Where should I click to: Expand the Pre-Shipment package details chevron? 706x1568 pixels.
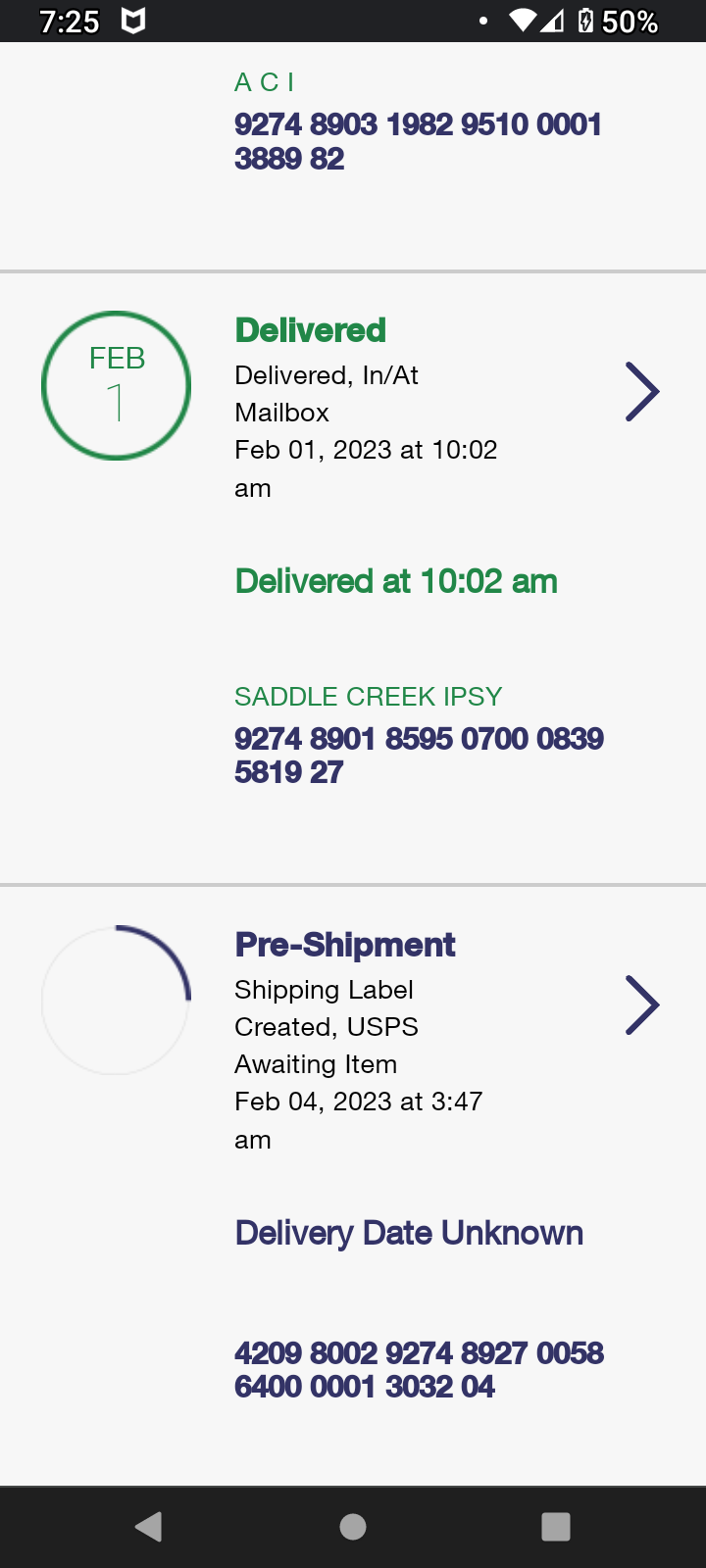642,1004
